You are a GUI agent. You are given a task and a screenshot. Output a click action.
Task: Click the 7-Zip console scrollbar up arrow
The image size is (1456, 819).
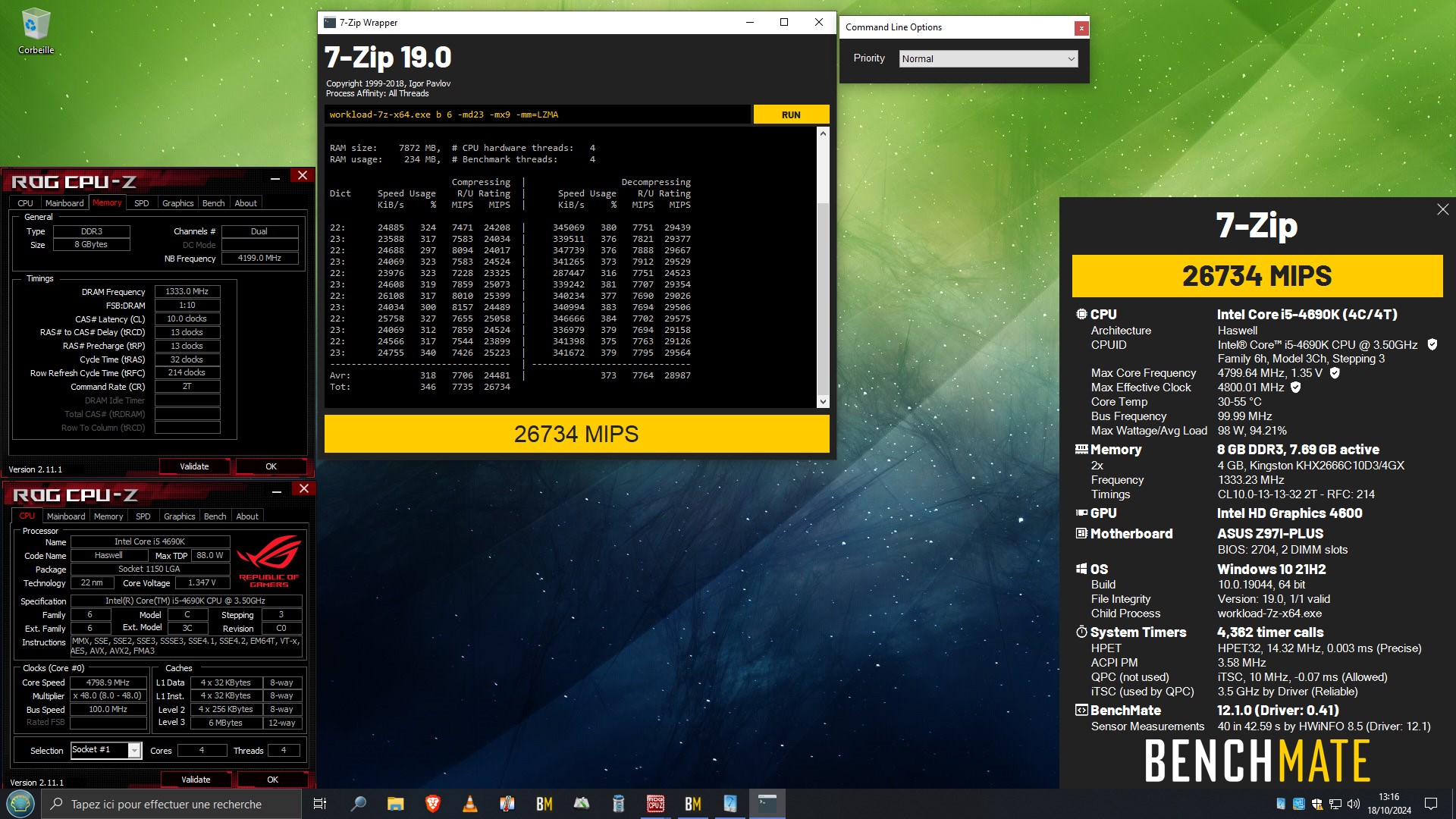pos(823,133)
